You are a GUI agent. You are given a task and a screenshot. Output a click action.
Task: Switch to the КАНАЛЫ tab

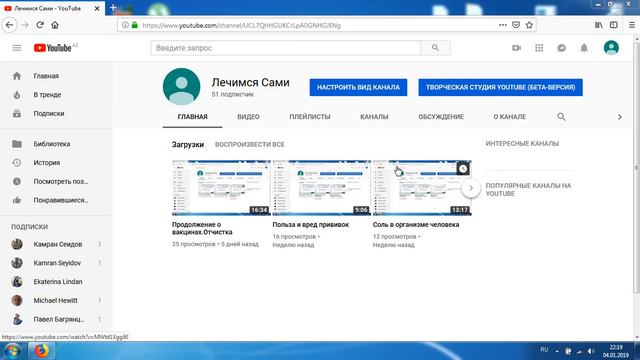click(374, 117)
